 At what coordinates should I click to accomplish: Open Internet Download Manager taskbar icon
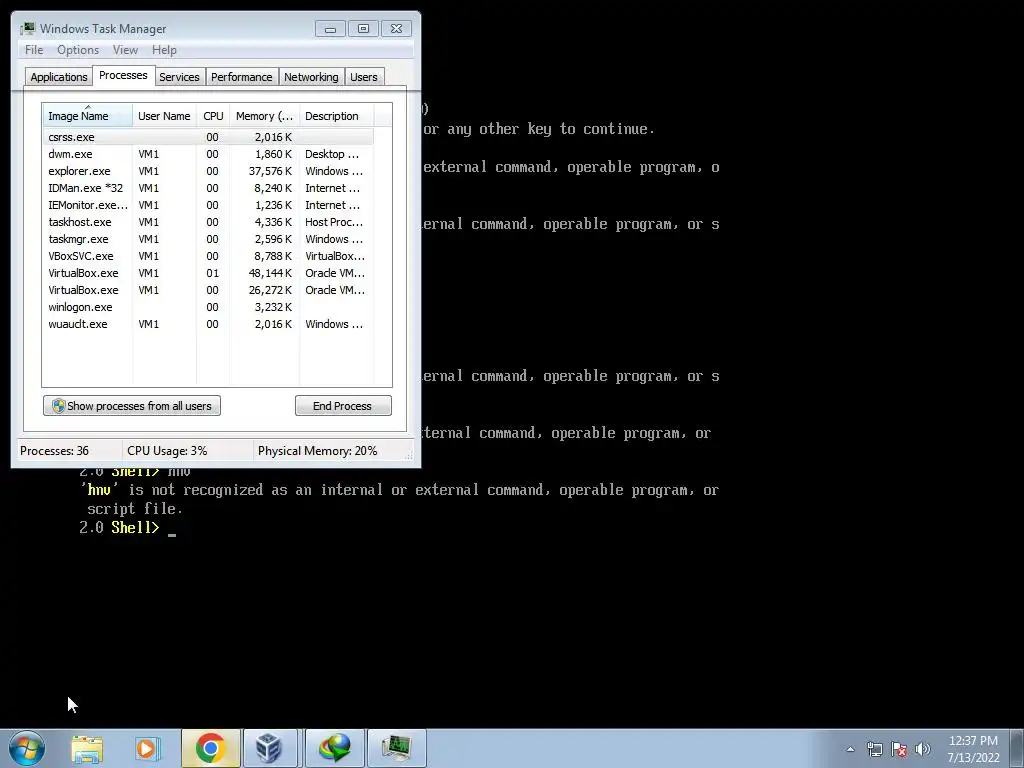click(334, 748)
